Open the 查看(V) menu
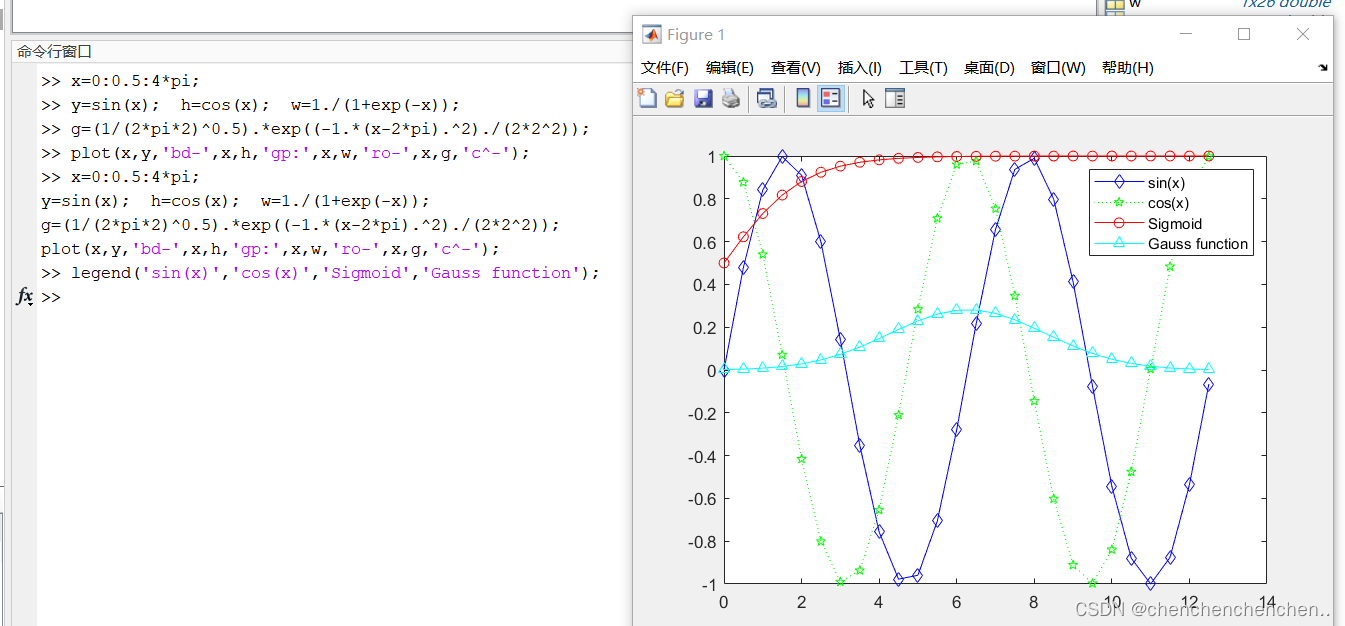This screenshot has height=626, width=1345. click(796, 68)
